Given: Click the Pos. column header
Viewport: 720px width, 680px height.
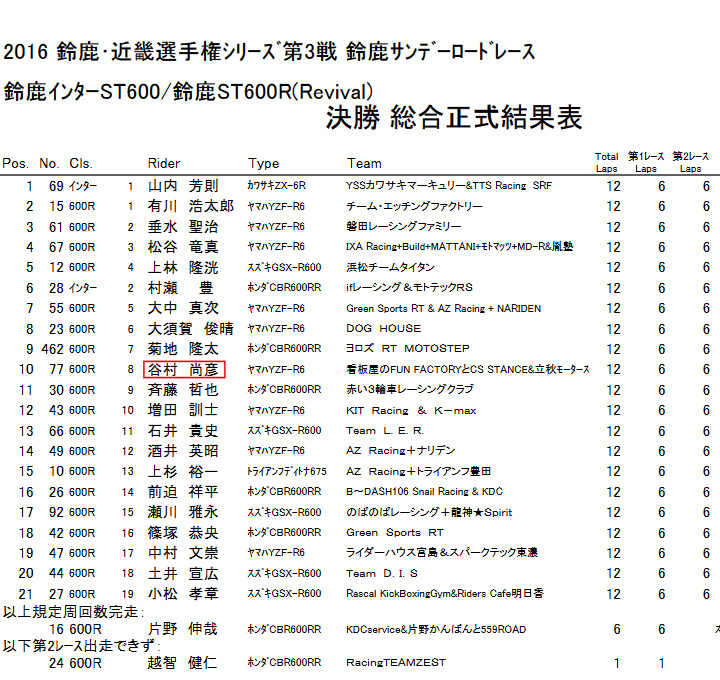Looking at the screenshot, I should 16,163.
